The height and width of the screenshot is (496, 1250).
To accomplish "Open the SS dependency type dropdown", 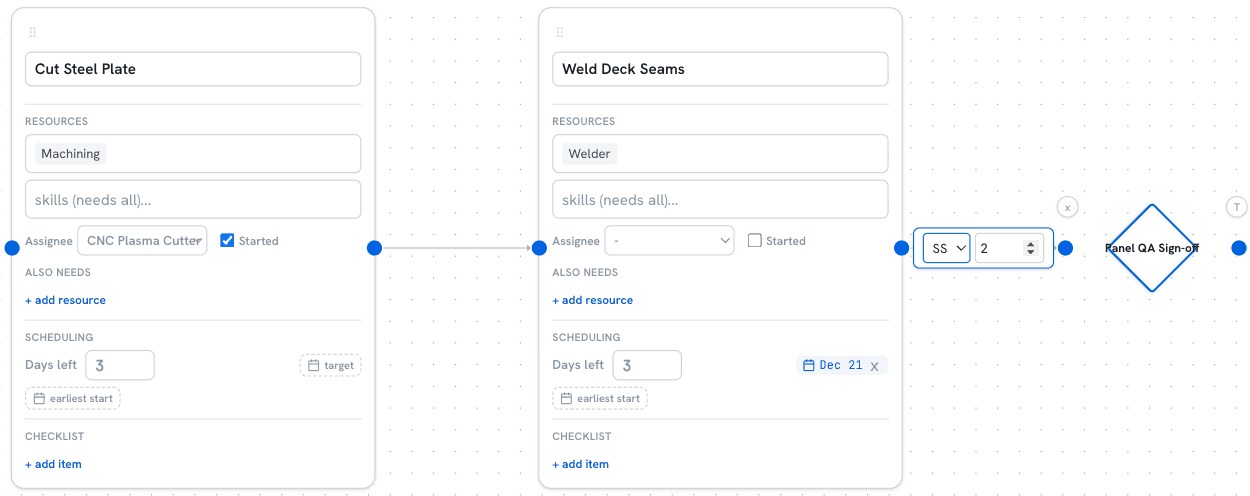I will point(946,248).
